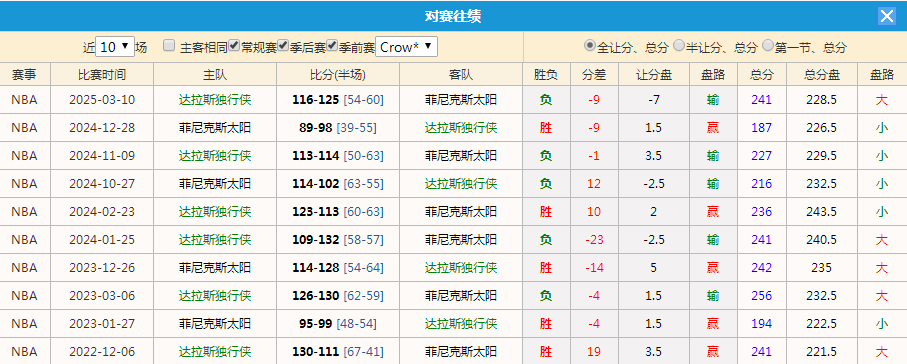Open home team 达拉斯独行侠 in 2025-03-10 row

click(215, 100)
